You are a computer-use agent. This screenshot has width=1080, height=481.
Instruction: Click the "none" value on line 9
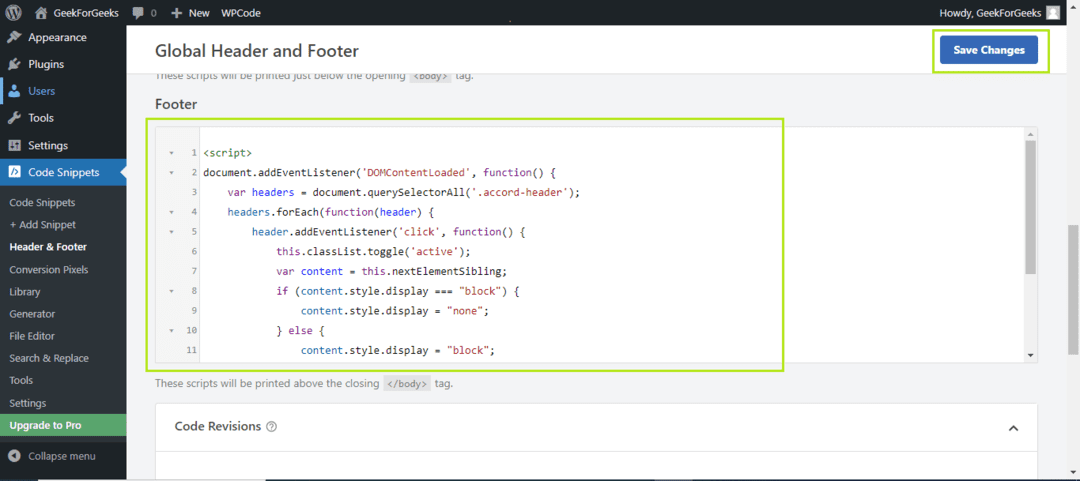[465, 311]
